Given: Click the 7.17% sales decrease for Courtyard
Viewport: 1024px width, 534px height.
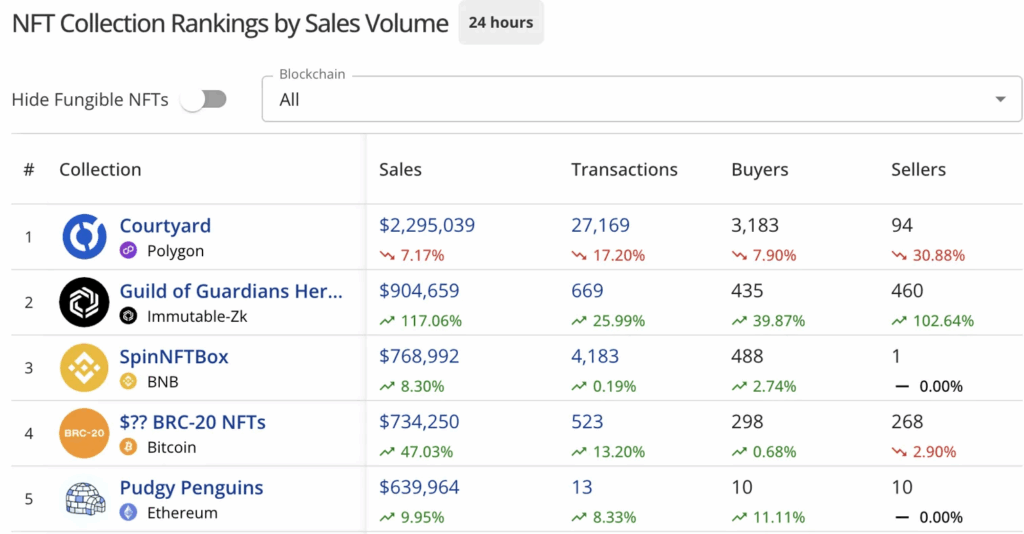Looking at the screenshot, I should click(x=412, y=255).
